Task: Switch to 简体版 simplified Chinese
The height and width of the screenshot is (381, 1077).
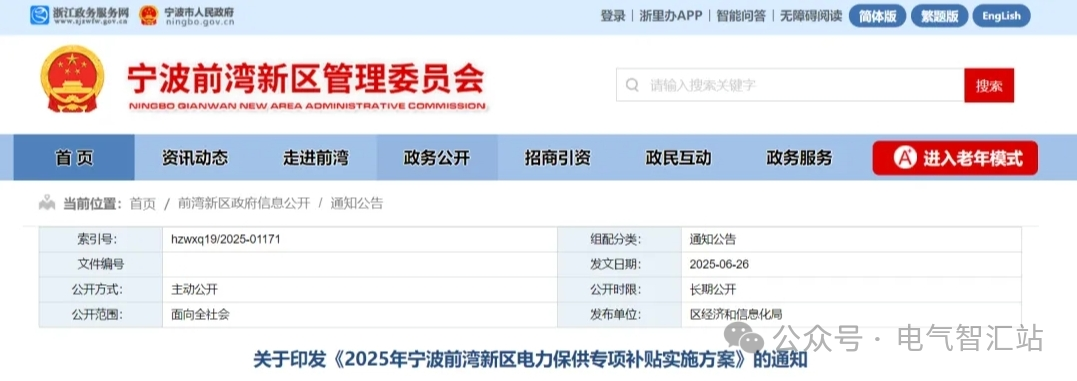Action: (877, 16)
